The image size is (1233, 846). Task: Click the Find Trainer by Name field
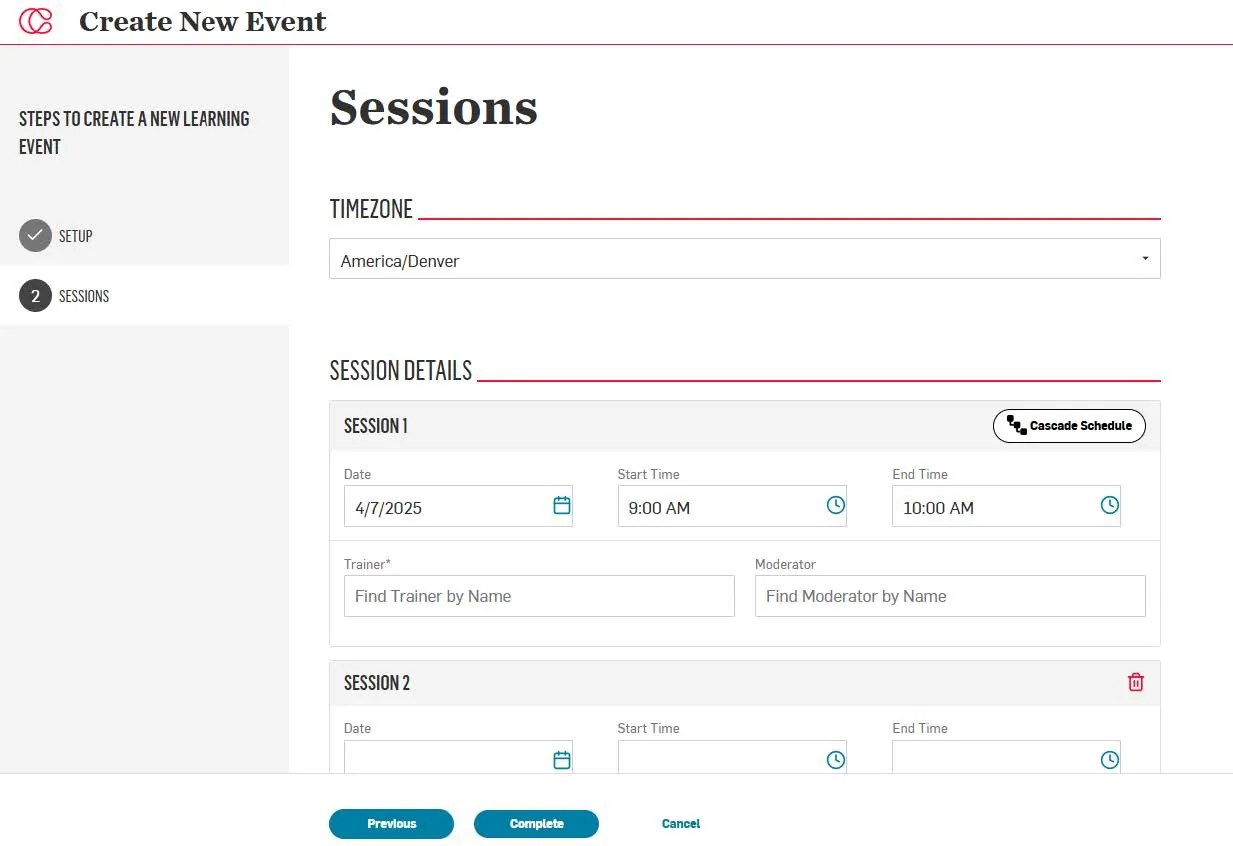click(x=539, y=596)
